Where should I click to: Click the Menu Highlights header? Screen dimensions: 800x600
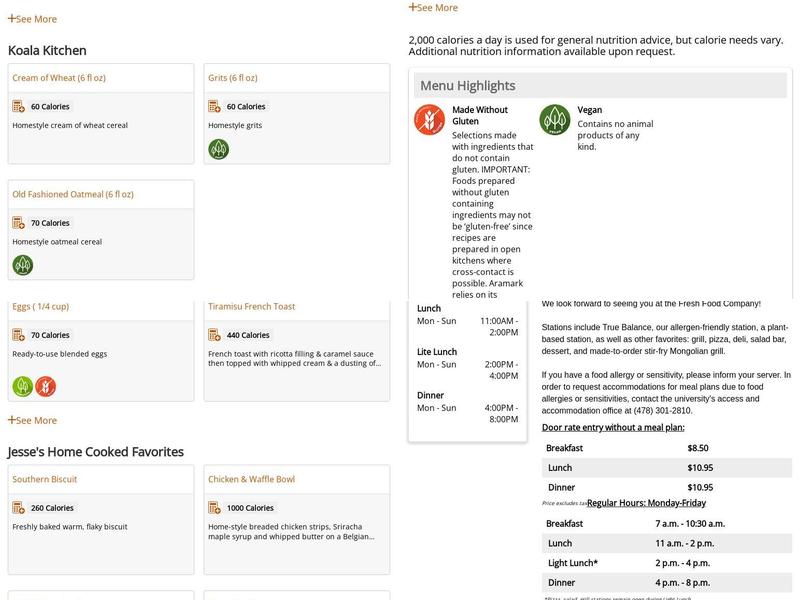(x=468, y=86)
